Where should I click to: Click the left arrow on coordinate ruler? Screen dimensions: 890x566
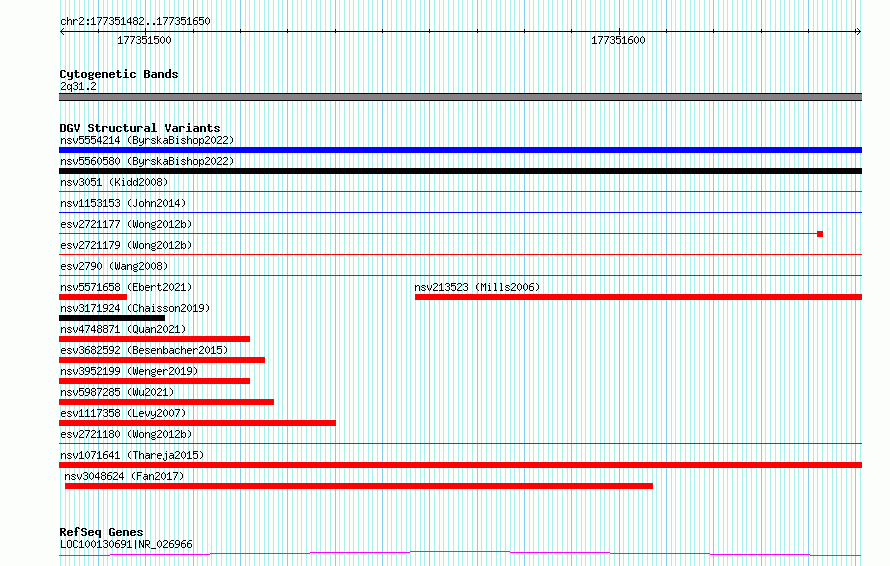[x=62, y=32]
